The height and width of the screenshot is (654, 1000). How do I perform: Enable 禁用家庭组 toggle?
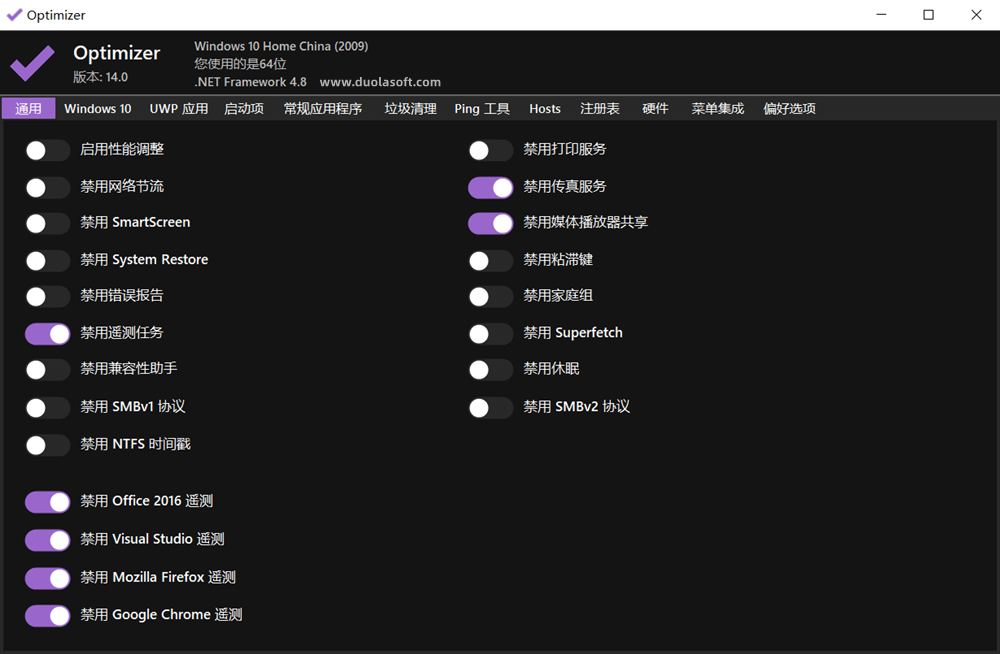point(490,296)
